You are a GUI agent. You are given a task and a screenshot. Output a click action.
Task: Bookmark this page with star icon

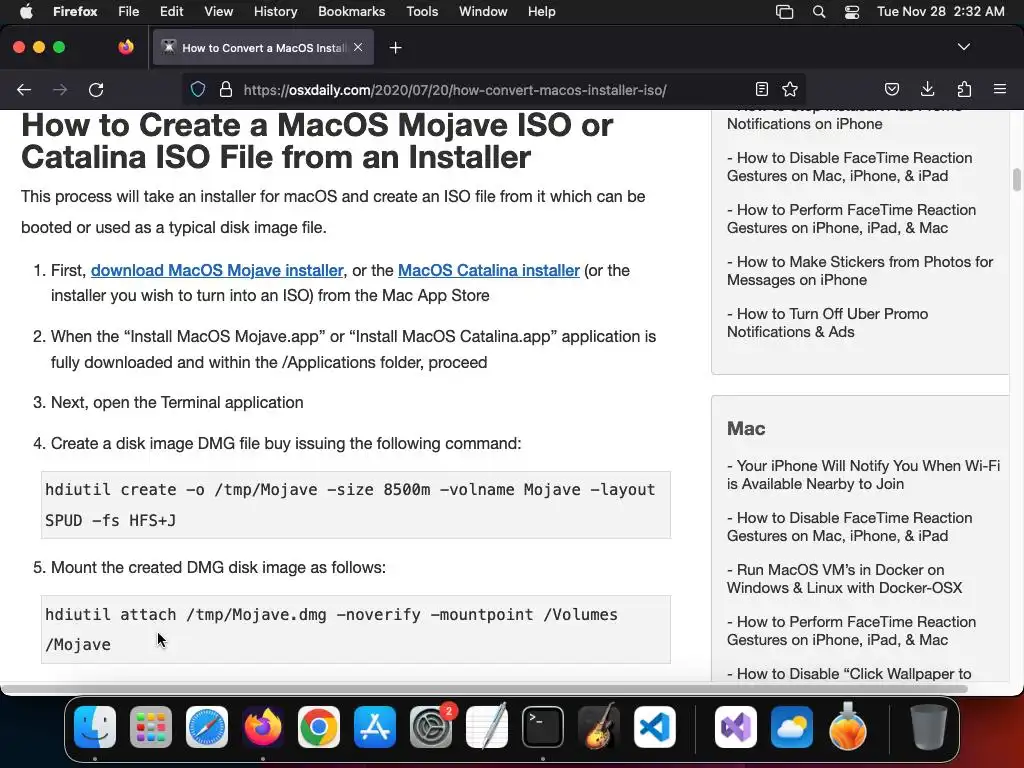coord(790,89)
